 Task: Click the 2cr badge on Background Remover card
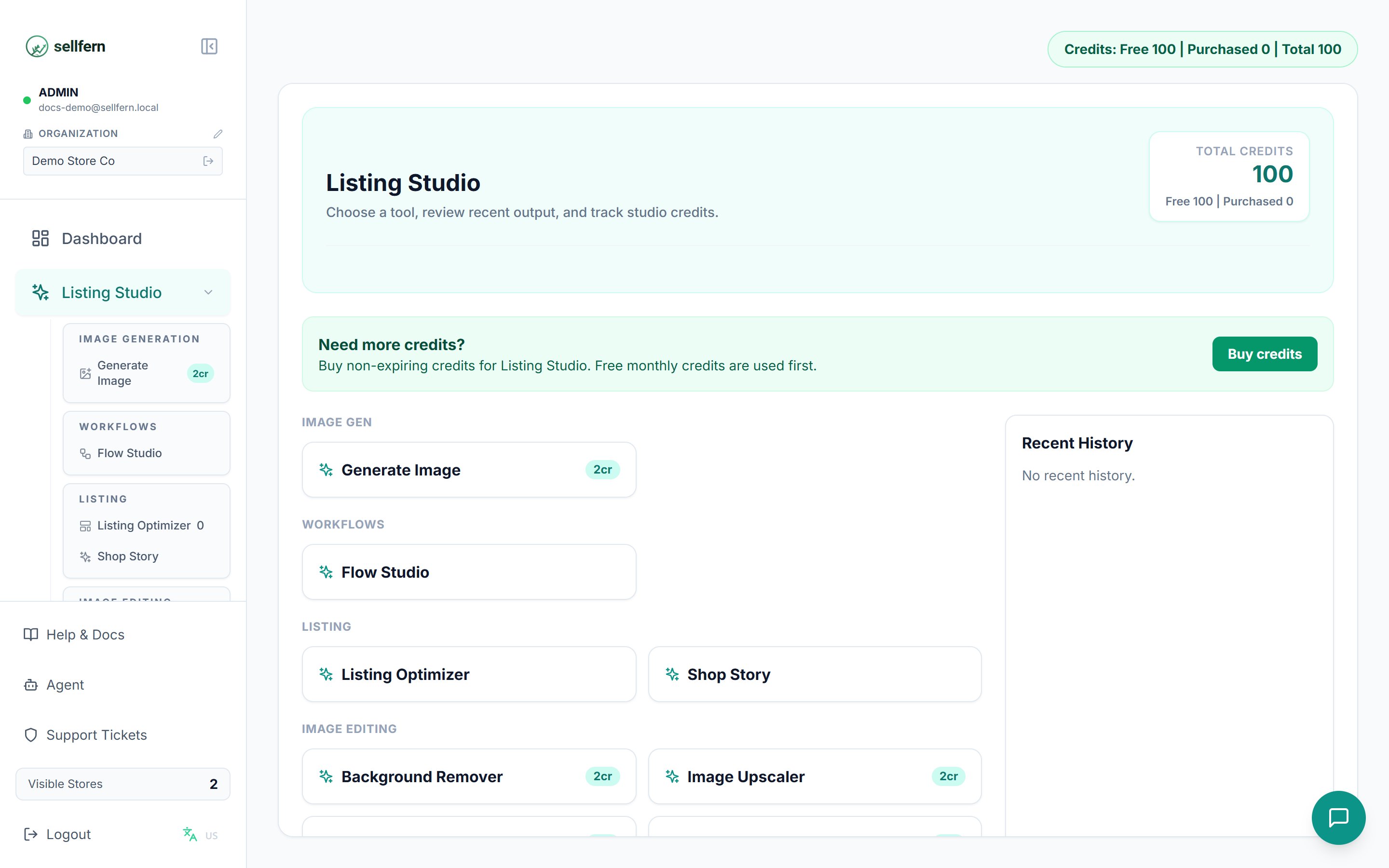click(x=602, y=776)
